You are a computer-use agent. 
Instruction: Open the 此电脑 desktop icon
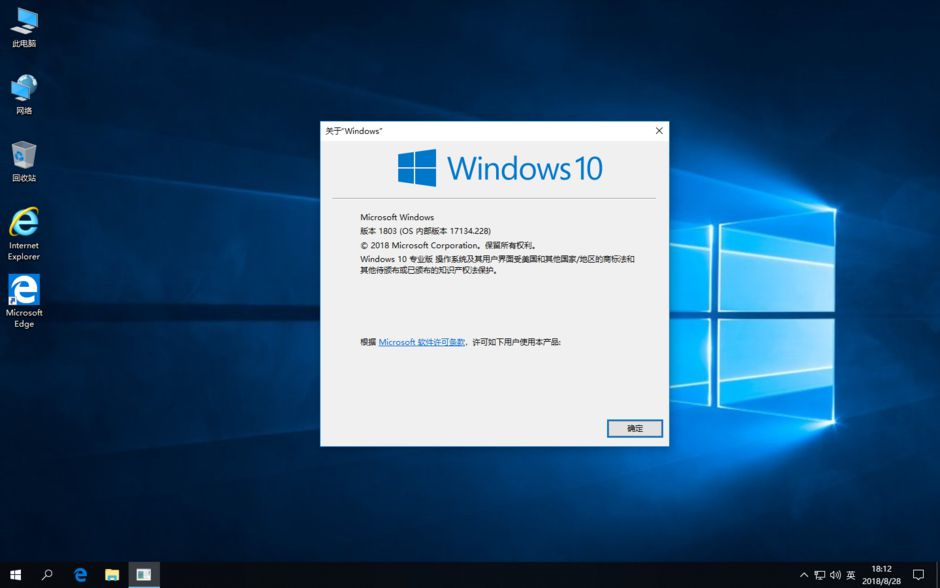(24, 28)
